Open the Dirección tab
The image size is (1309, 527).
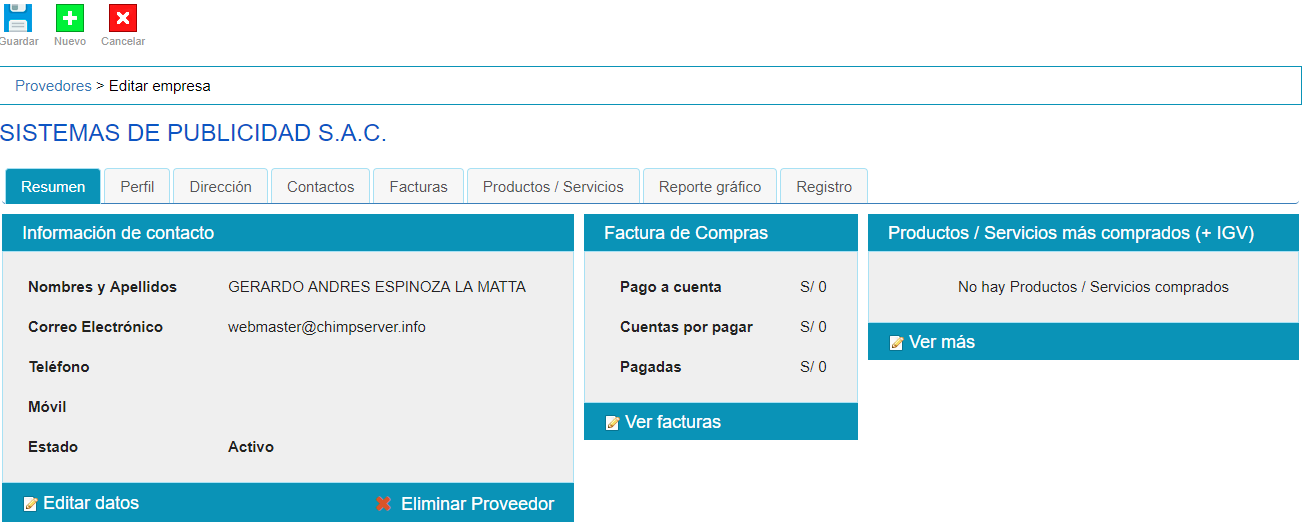220,187
